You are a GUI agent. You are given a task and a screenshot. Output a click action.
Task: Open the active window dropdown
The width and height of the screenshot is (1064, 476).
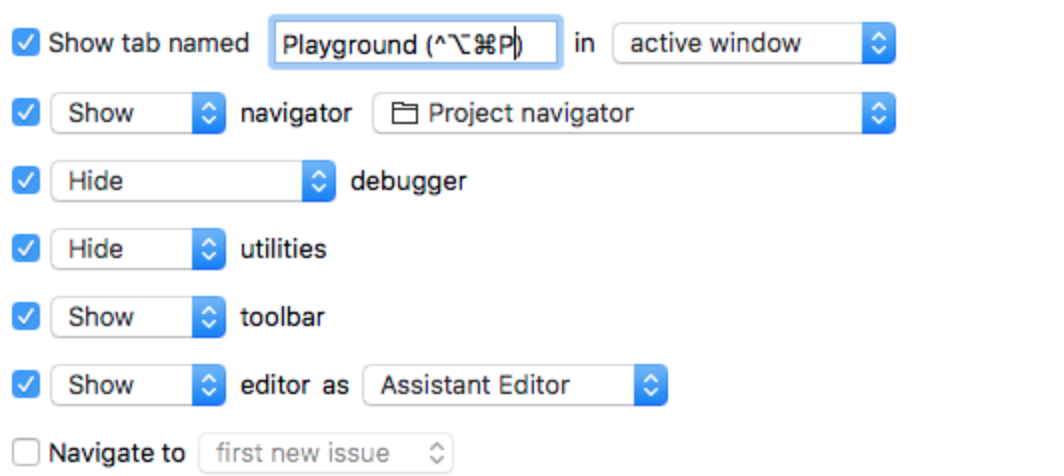pos(753,44)
